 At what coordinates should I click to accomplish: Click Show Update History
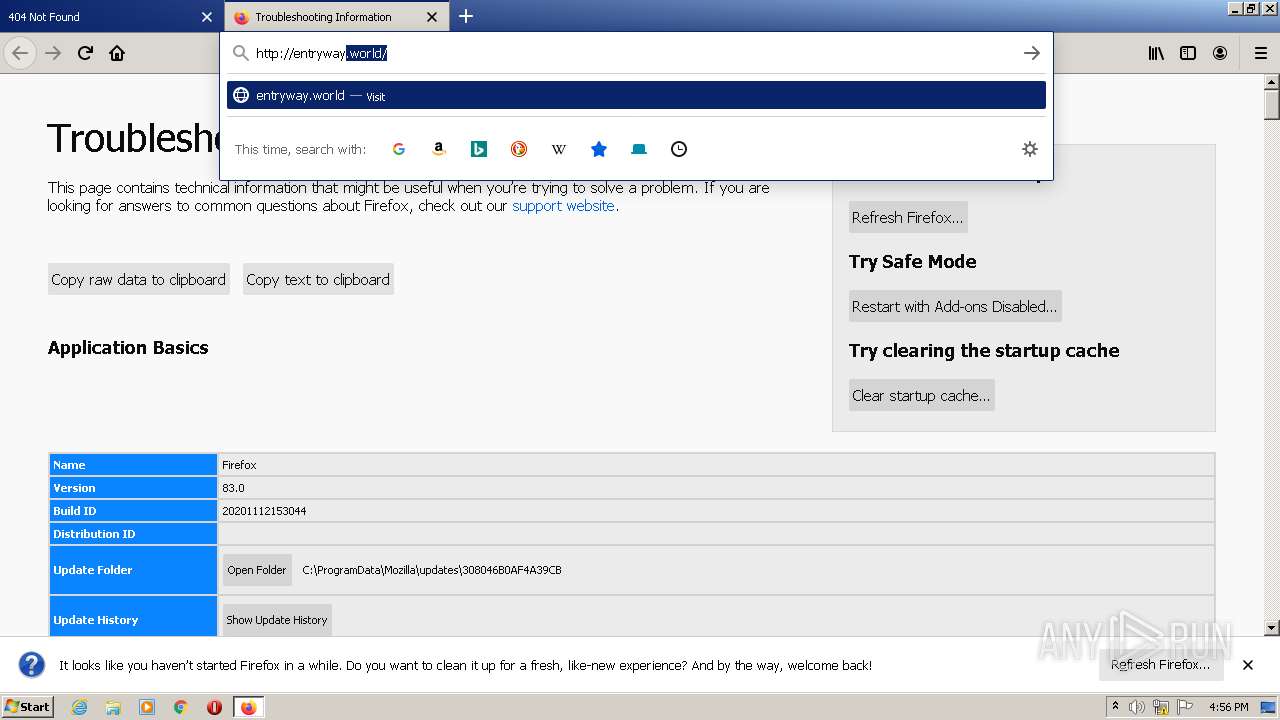[277, 620]
